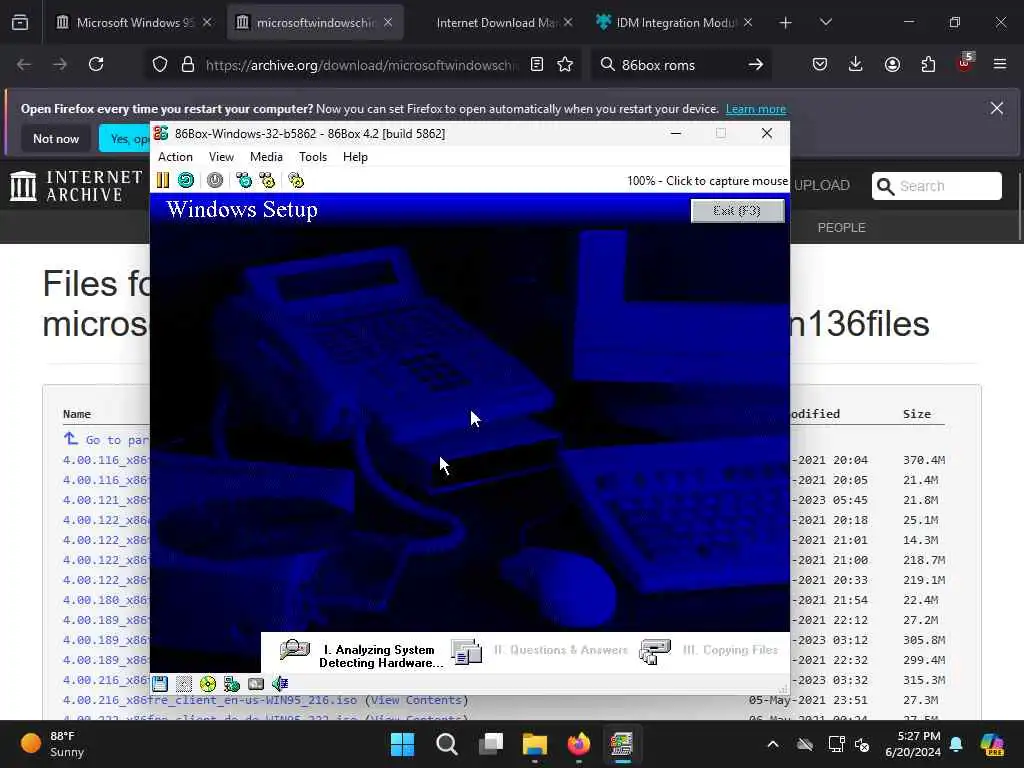Click network status icon in 86Box
This screenshot has width=1024, height=768.
[232, 684]
